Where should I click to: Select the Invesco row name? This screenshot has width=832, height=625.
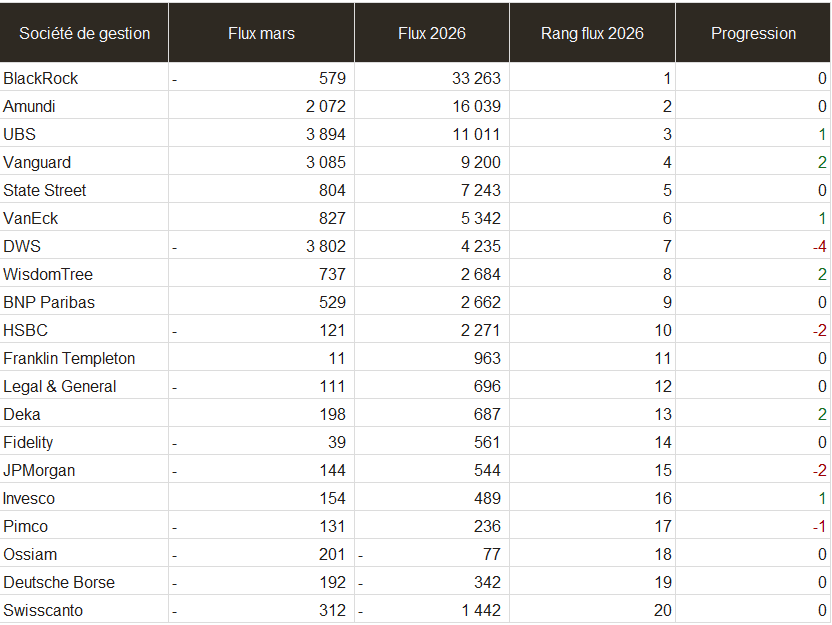coord(29,499)
